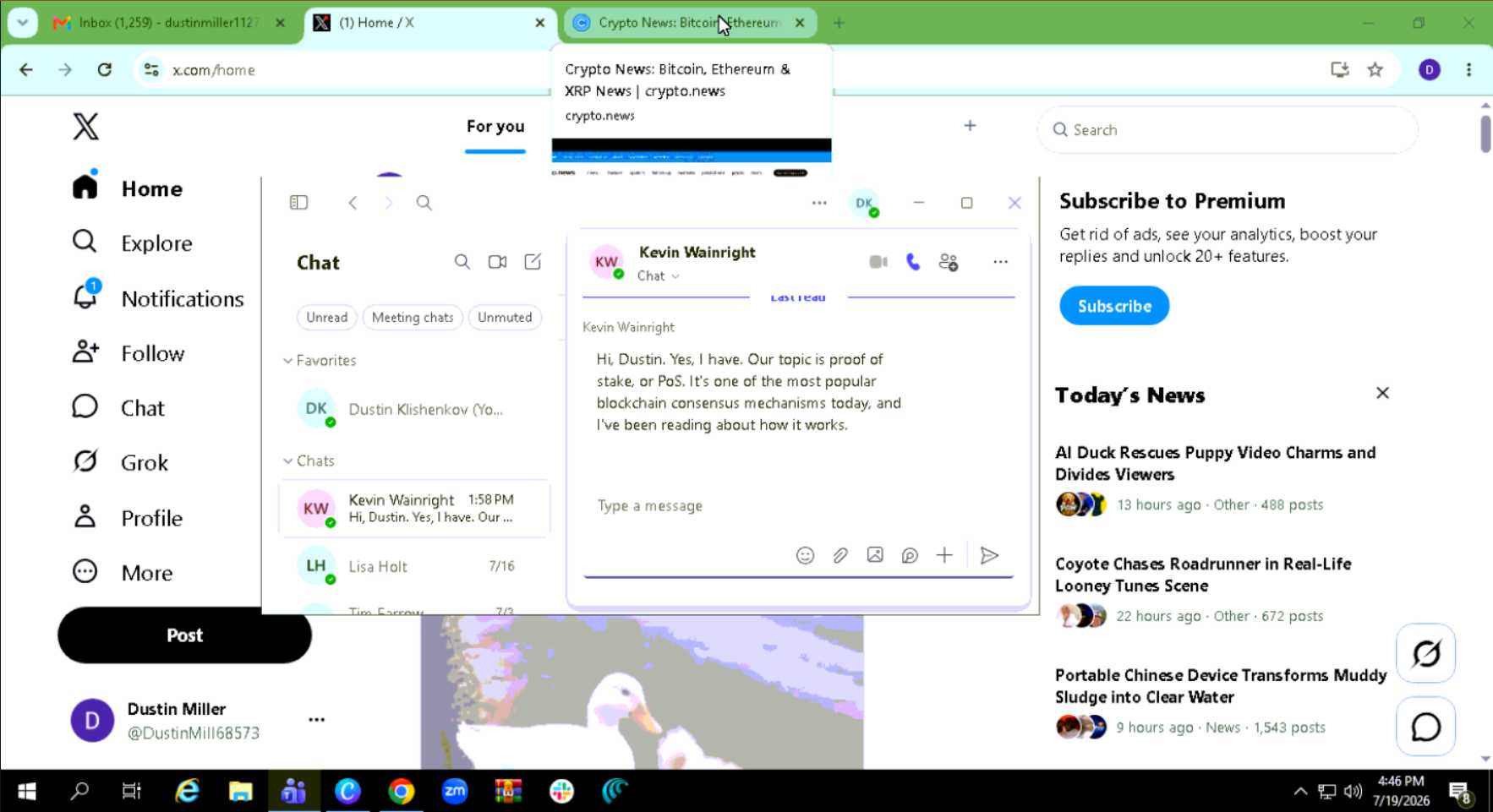Select the For you timeline tab
Image resolution: width=1493 pixels, height=812 pixels.
point(495,127)
